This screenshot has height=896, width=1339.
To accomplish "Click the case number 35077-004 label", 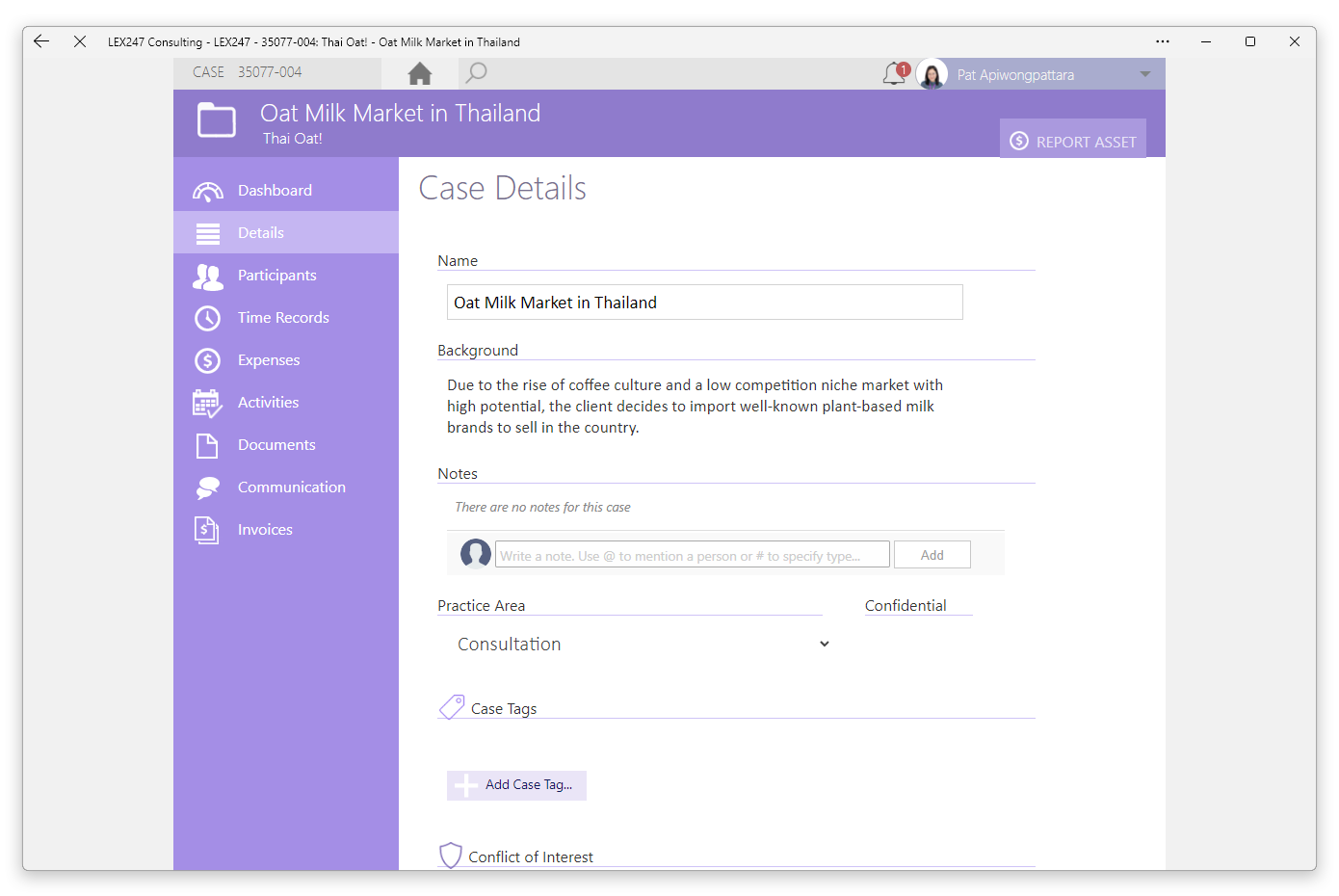I will click(270, 72).
